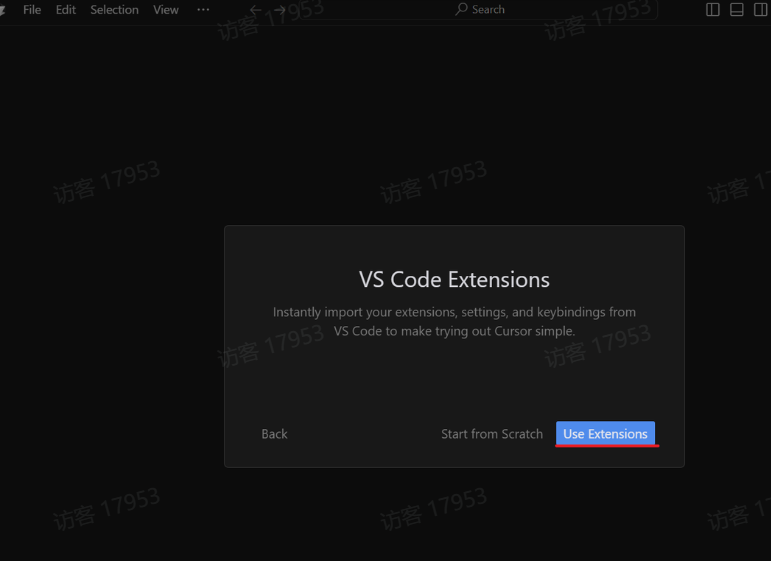771x561 pixels.
Task: Click the Use Extensions button
Action: [605, 434]
